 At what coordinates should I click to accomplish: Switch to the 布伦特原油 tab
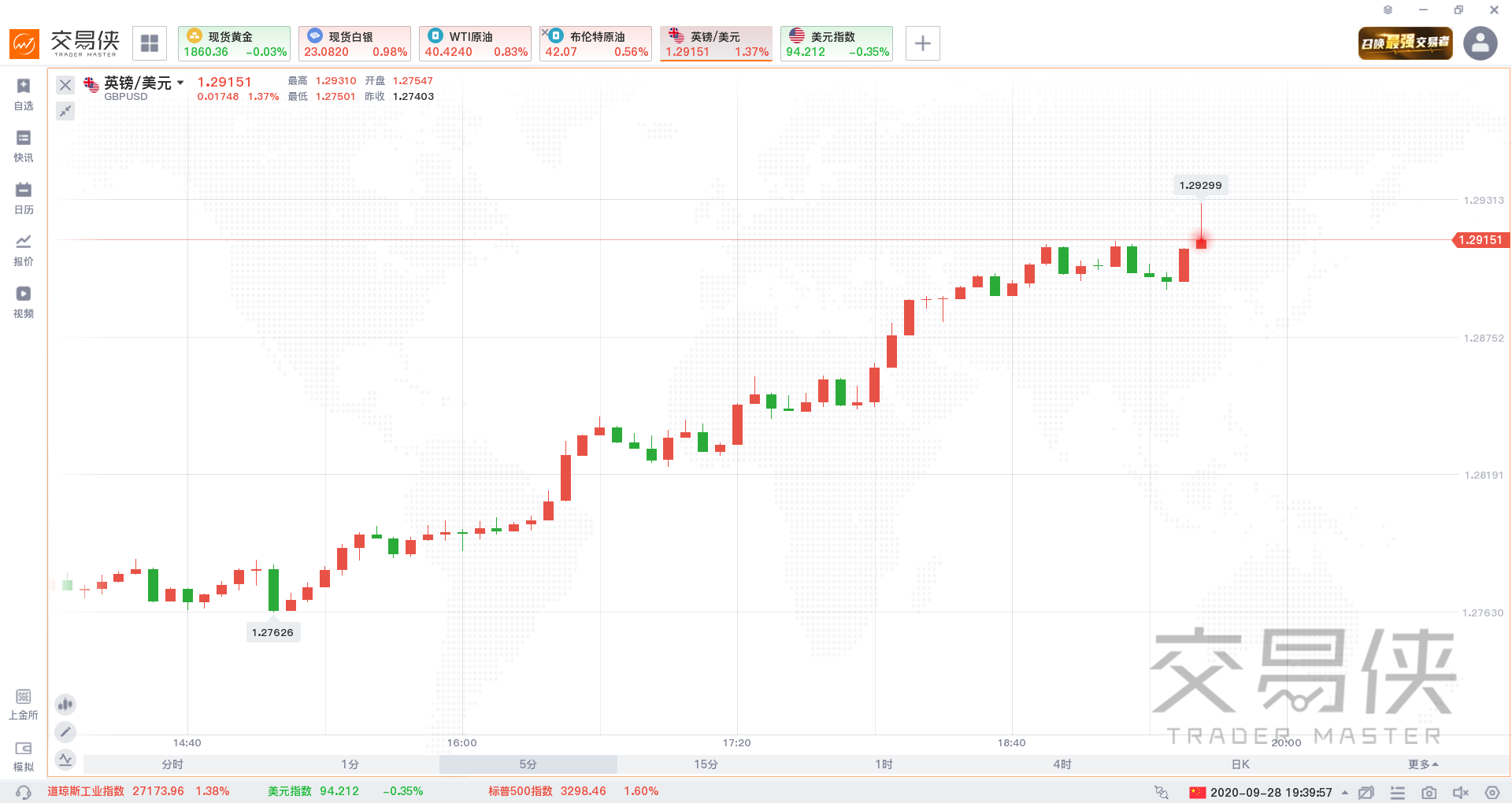pos(595,43)
